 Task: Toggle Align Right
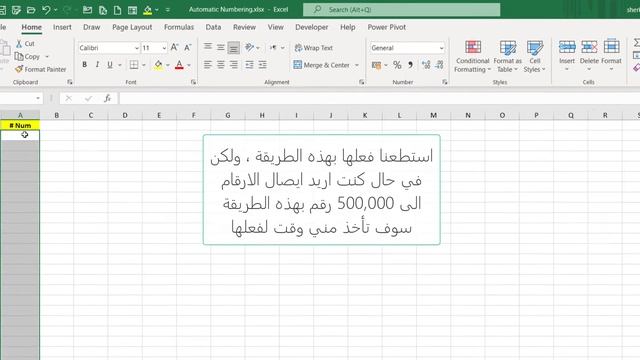point(233,64)
